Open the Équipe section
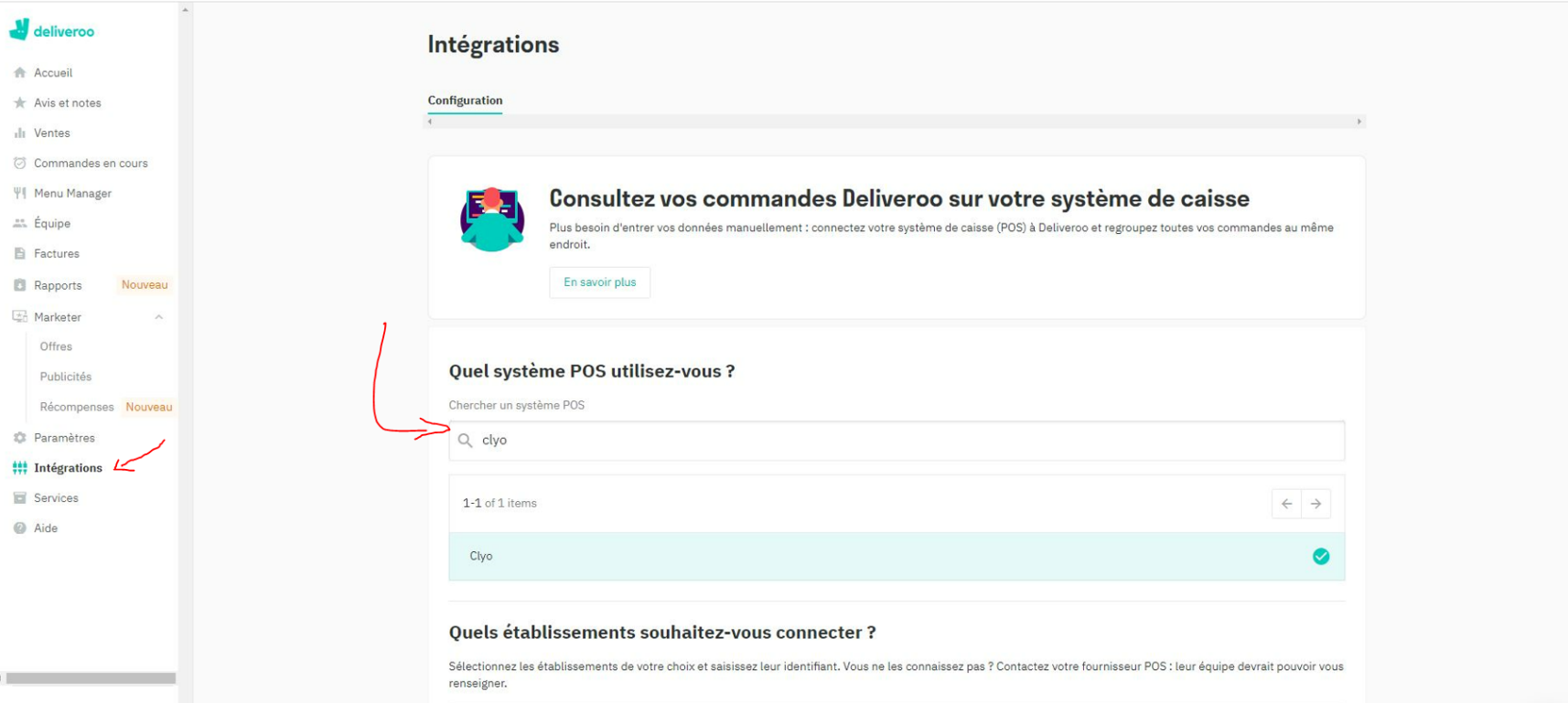The image size is (1568, 703). (x=52, y=223)
